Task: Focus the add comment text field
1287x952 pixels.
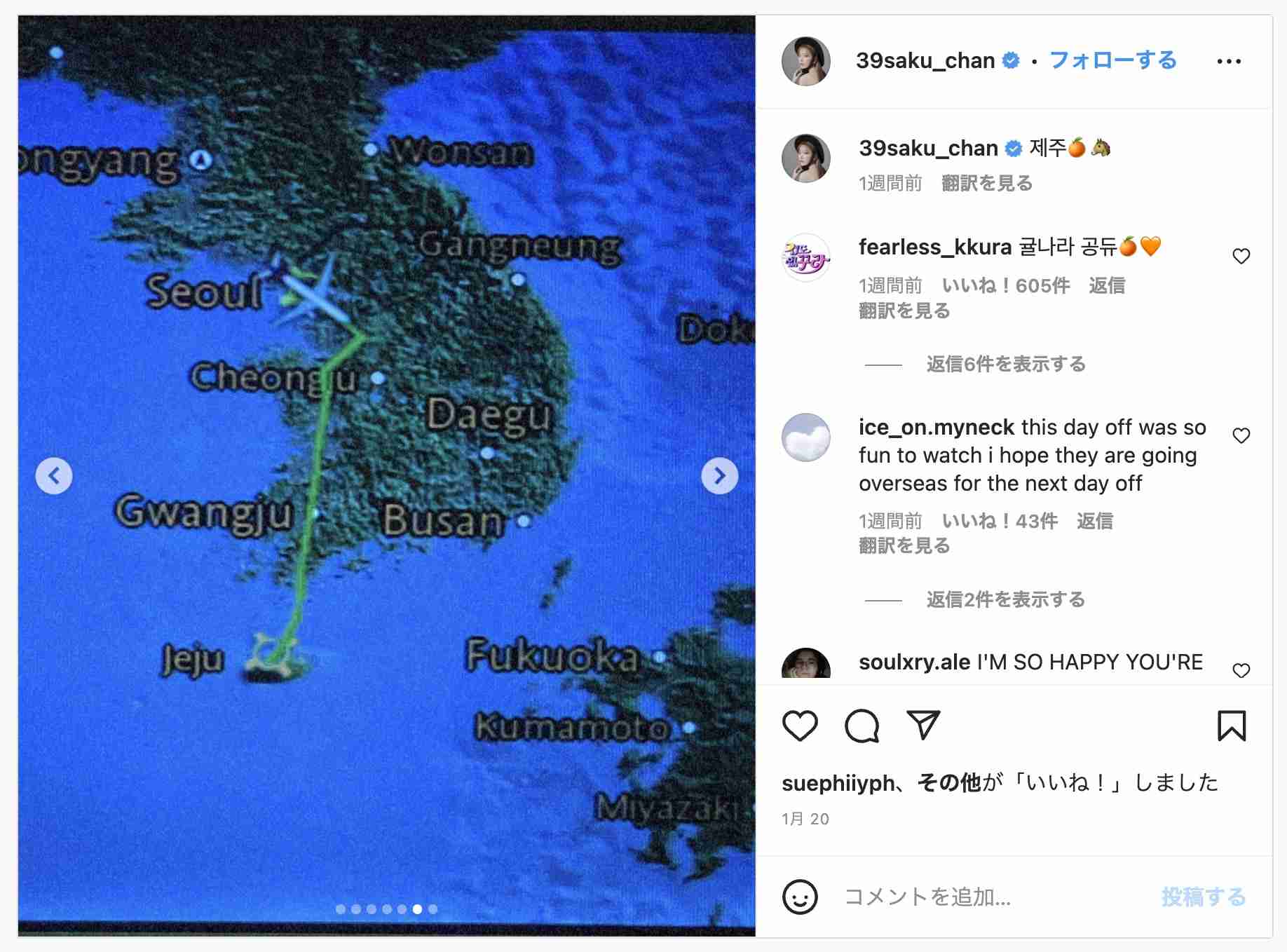Action: [x=995, y=897]
